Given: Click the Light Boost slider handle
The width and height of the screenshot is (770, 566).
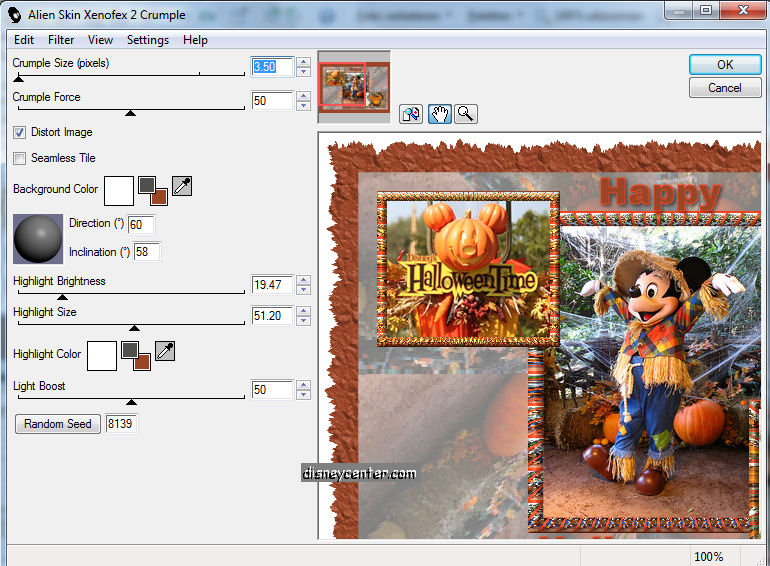Looking at the screenshot, I should [x=131, y=402].
